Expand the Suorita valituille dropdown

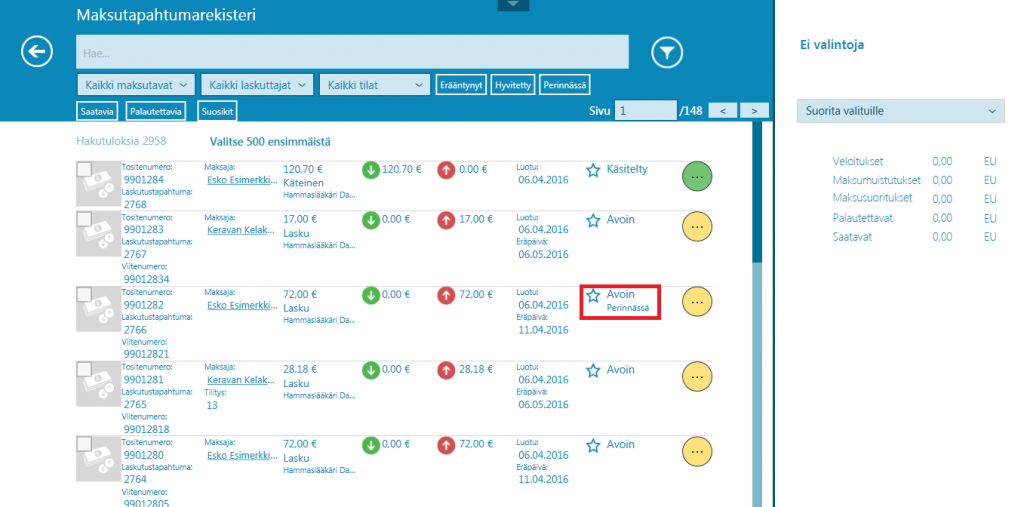(900, 111)
